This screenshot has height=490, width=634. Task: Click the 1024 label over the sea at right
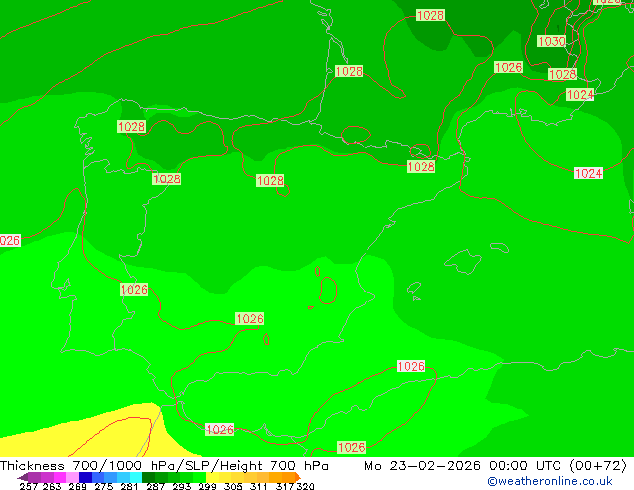click(x=588, y=173)
